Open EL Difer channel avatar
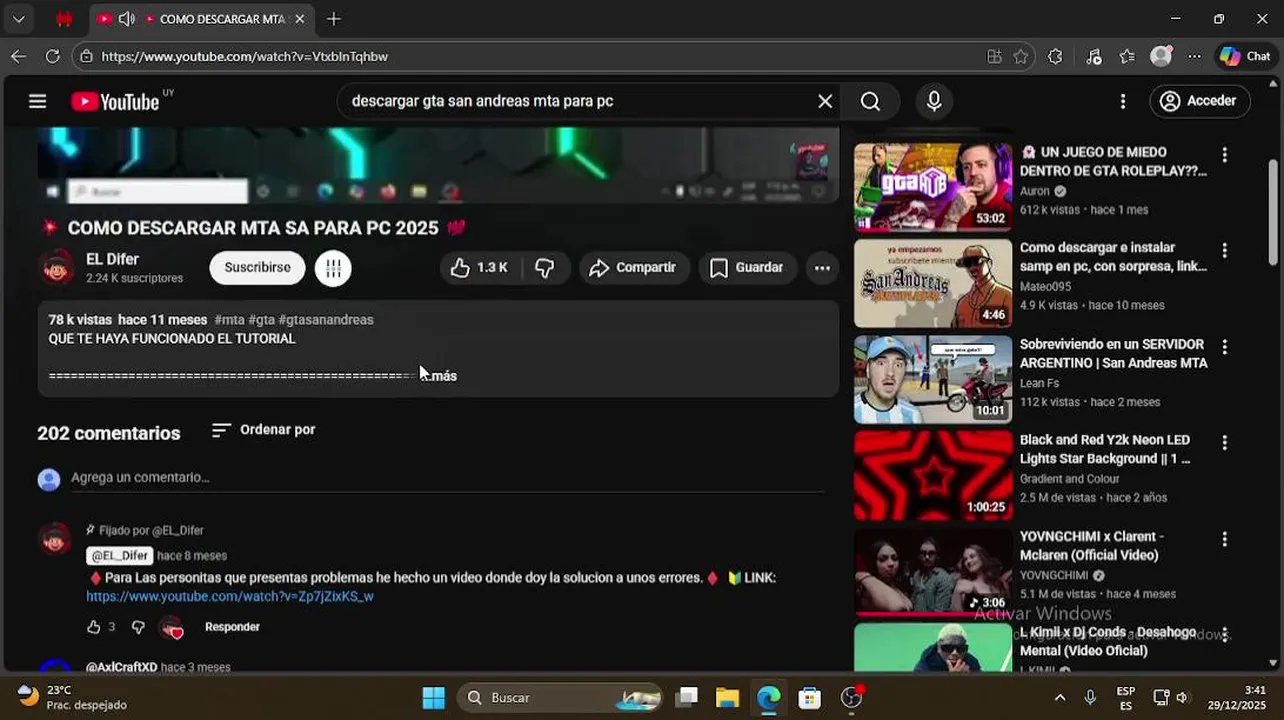This screenshot has width=1284, height=720. [x=57, y=267]
